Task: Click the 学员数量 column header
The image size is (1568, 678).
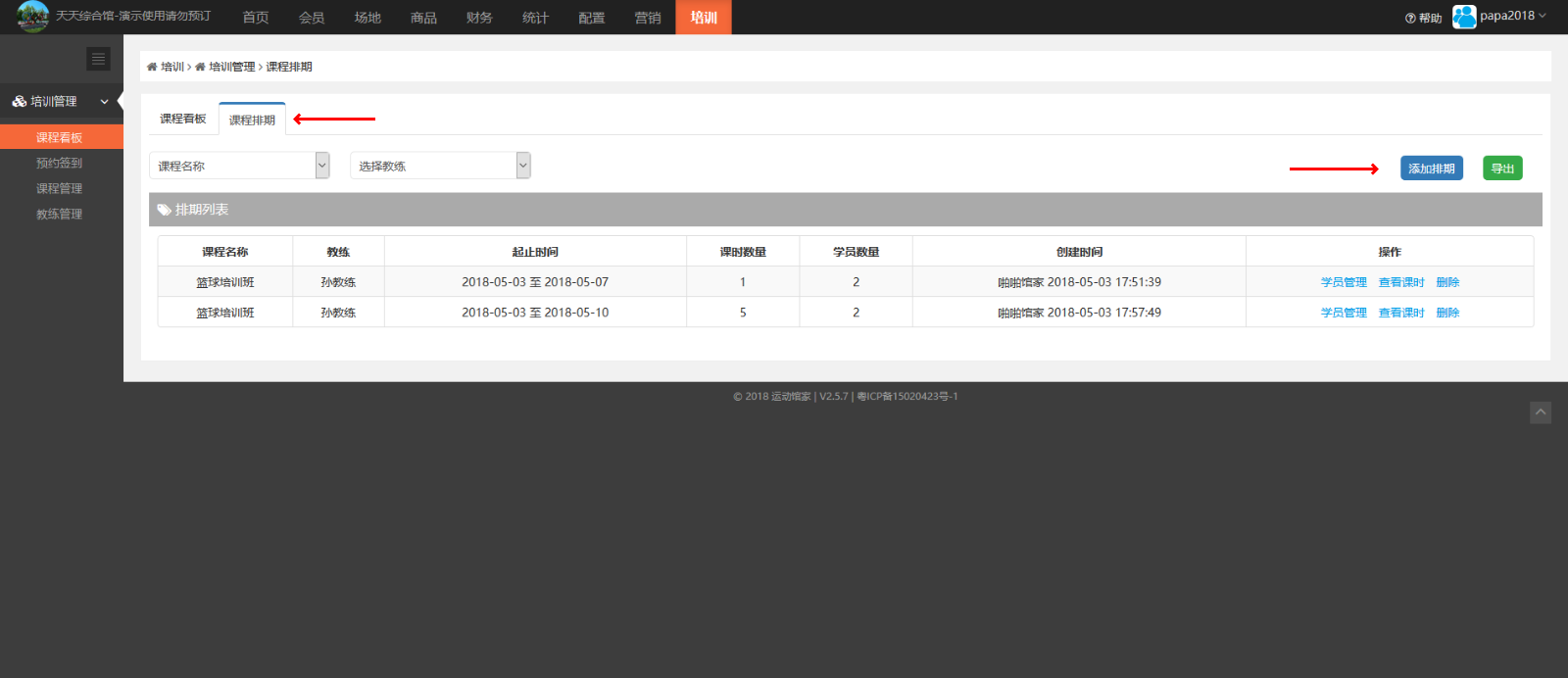Action: tap(857, 252)
